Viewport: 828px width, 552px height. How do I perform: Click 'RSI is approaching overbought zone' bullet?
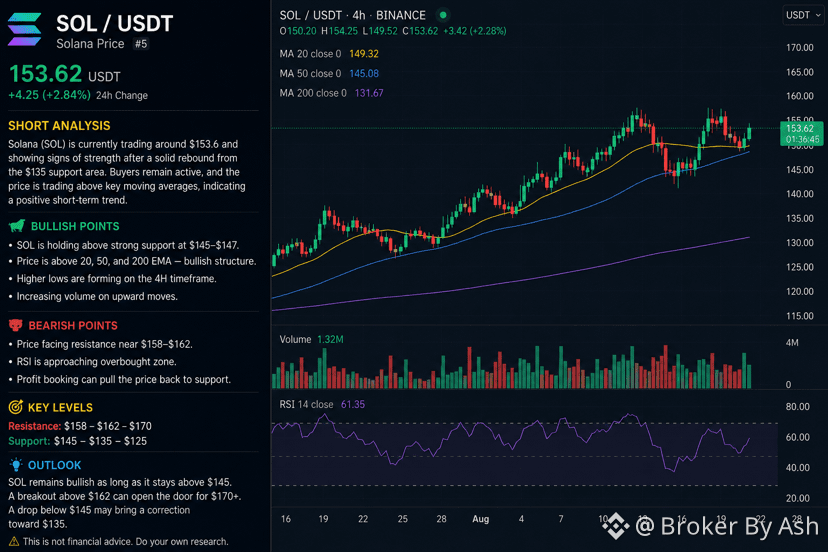click(93, 362)
